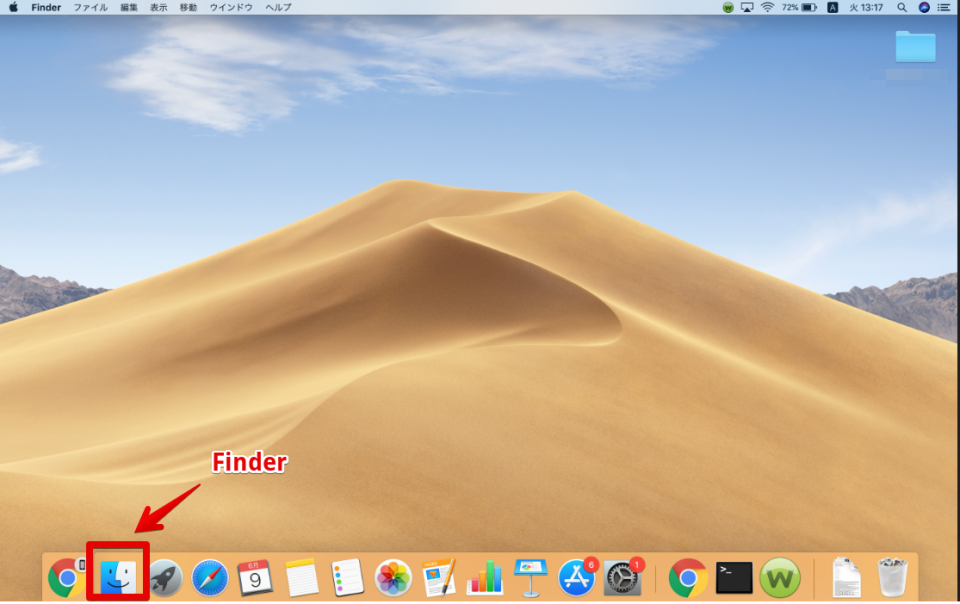The image size is (960, 604).
Task: Open Numbers bar-chart app icon
Action: pyautogui.click(x=485, y=578)
